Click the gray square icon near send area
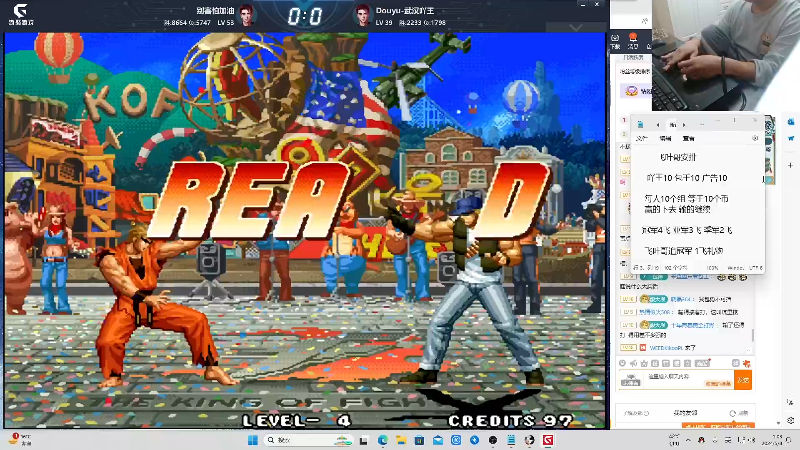The image size is (800, 450). [x=735, y=363]
